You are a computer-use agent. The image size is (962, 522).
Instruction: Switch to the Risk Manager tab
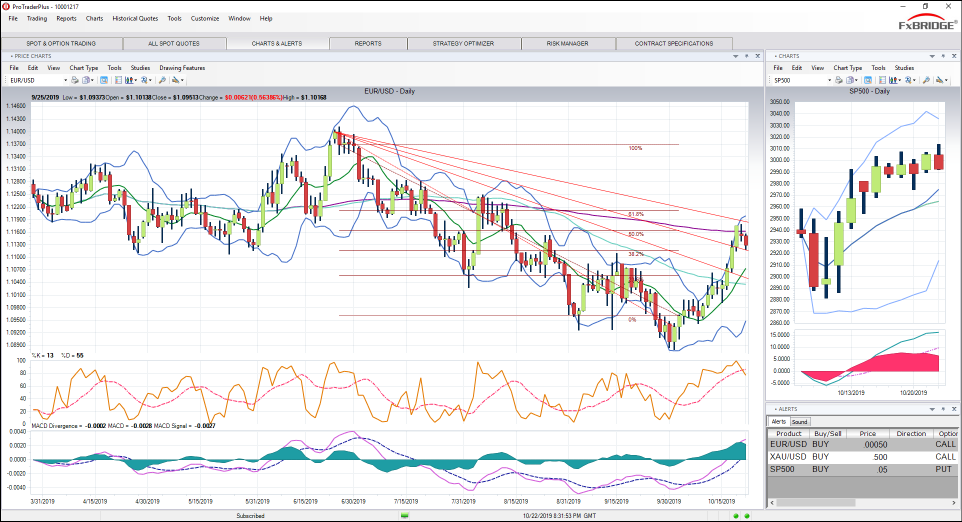[x=567, y=44]
